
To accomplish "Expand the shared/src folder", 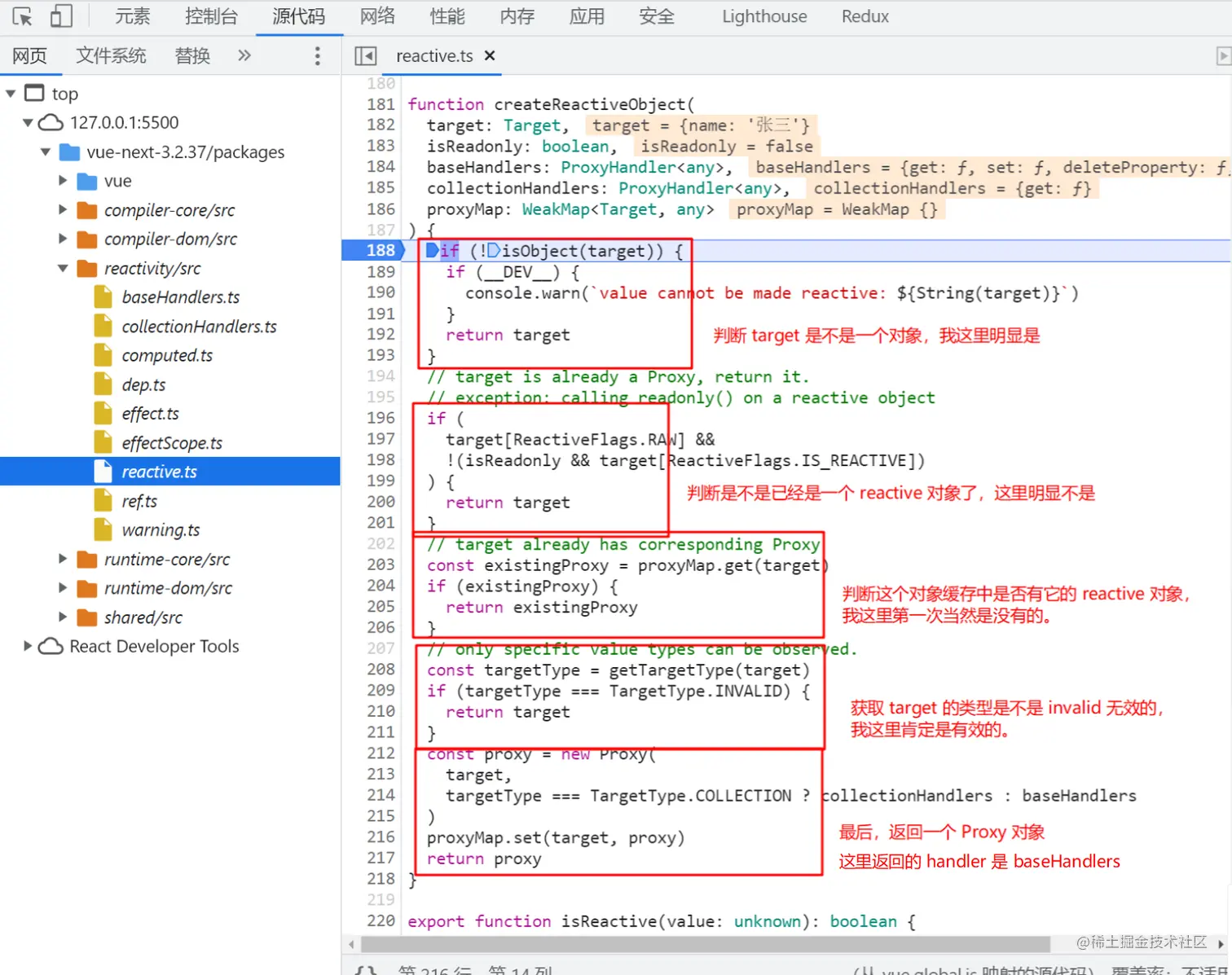I will pos(63,617).
